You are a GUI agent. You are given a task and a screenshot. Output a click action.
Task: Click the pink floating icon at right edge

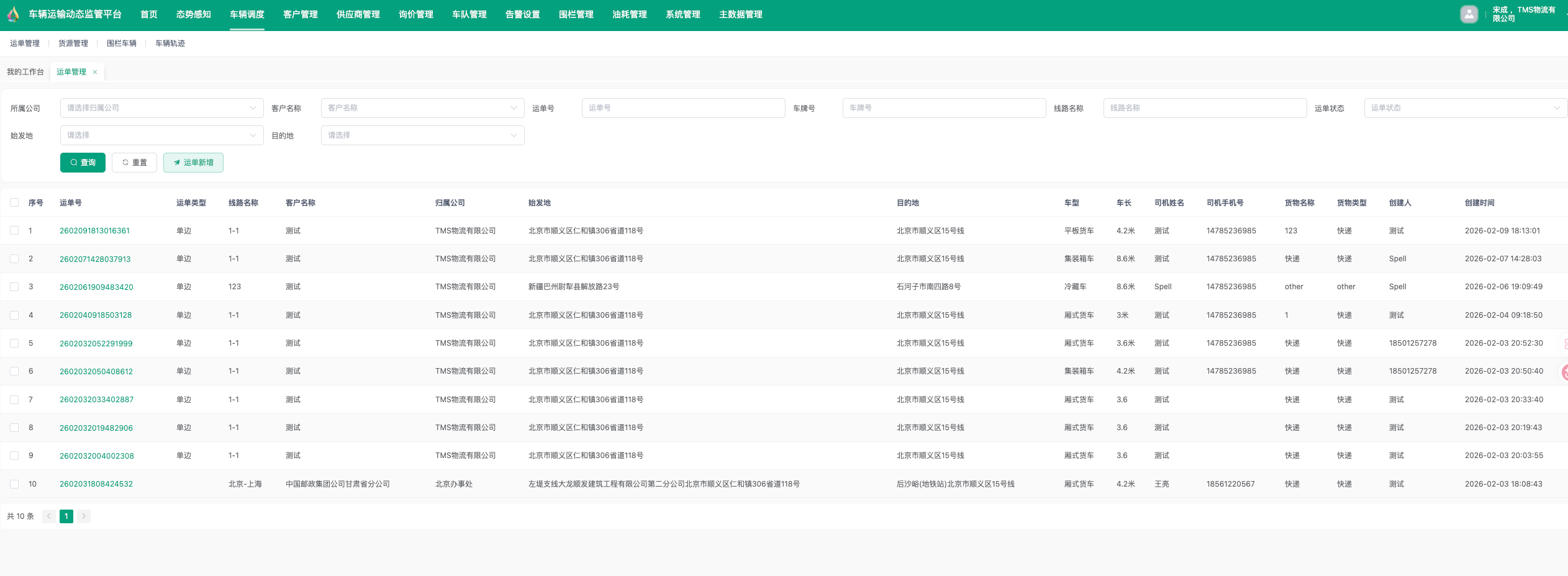(1564, 372)
